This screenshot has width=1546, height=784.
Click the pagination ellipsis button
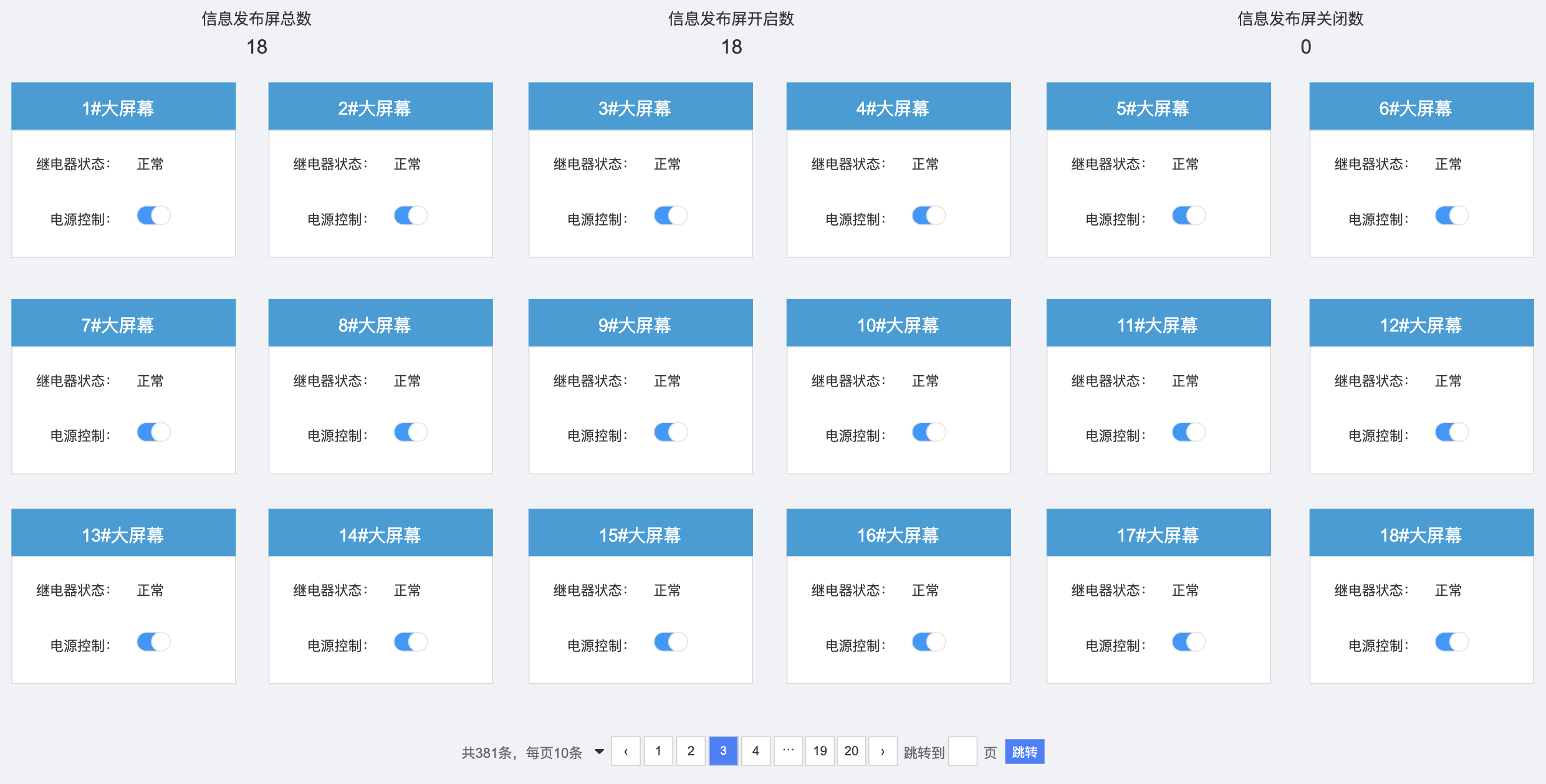coord(788,751)
